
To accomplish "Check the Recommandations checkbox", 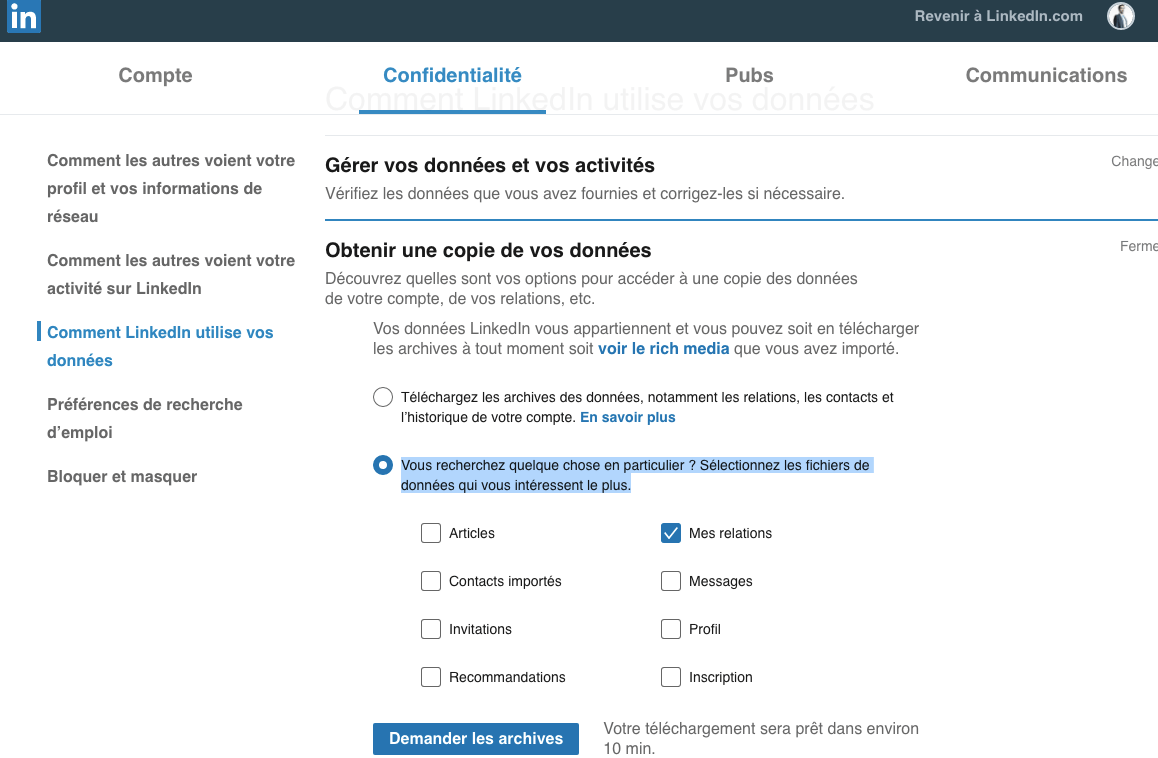I will (431, 677).
